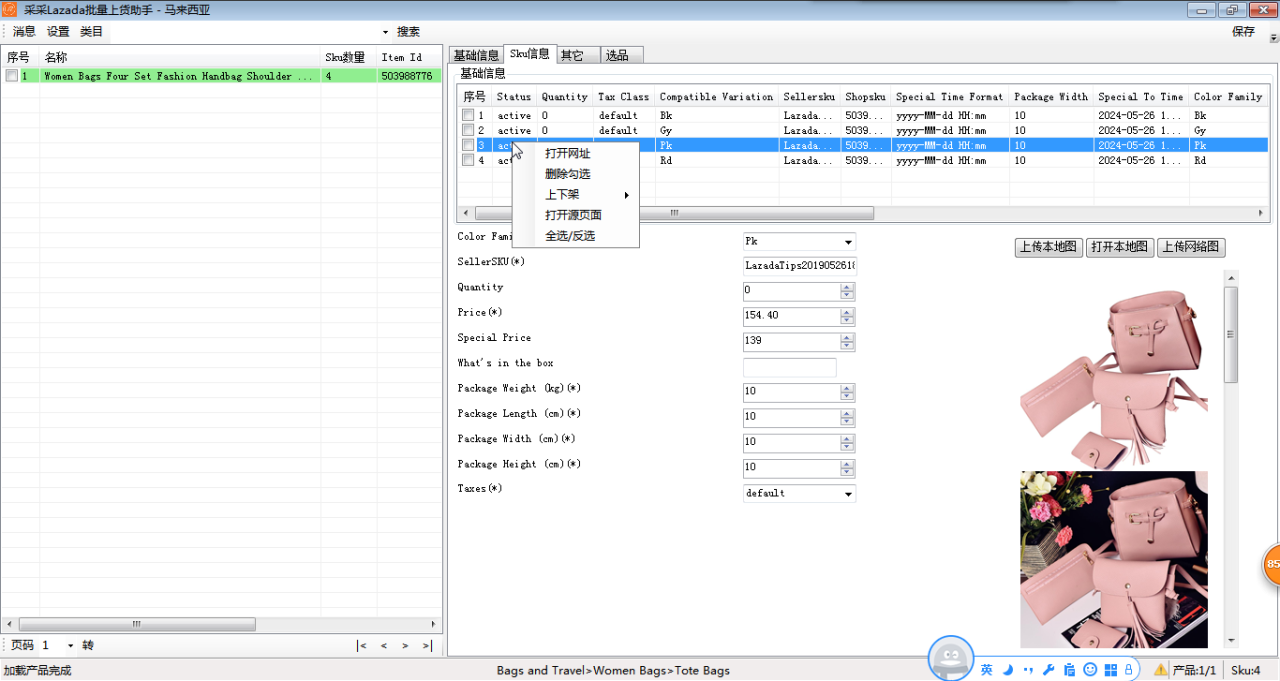Click the Special Price input field

tap(791, 342)
